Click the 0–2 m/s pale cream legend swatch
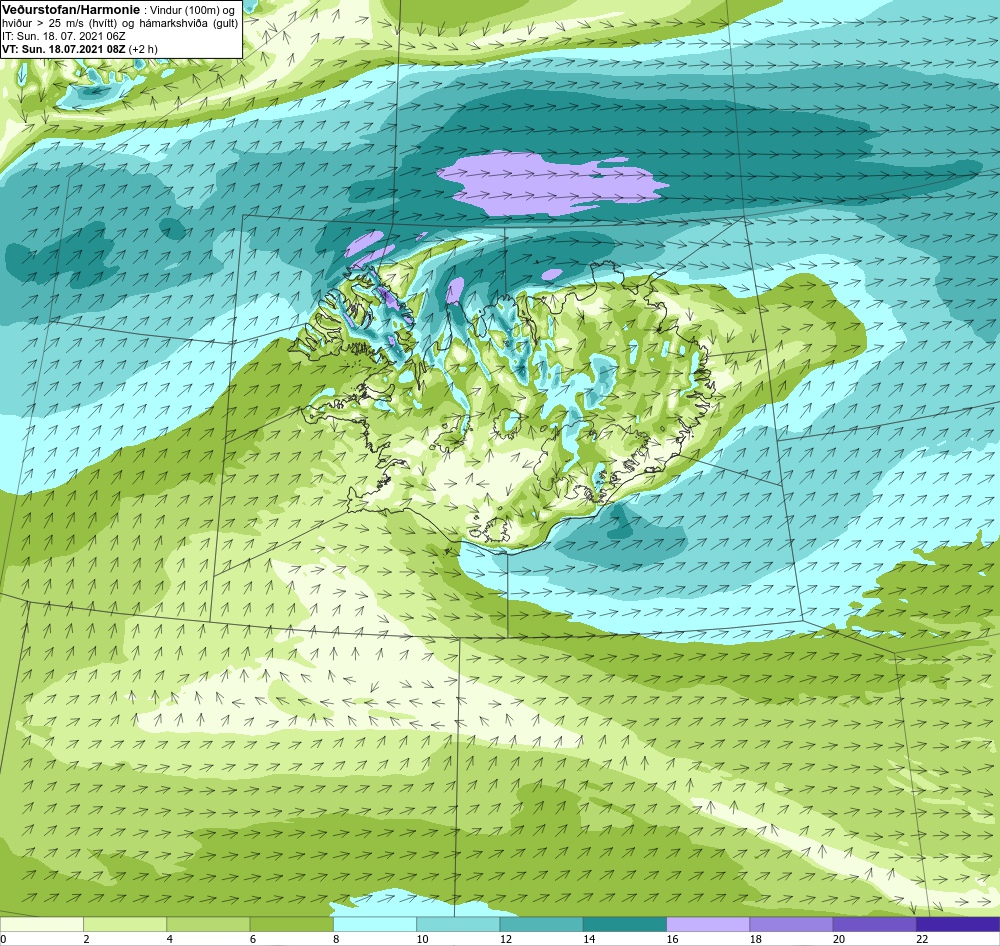Viewport: 1000px width, 946px height. tap(41, 924)
